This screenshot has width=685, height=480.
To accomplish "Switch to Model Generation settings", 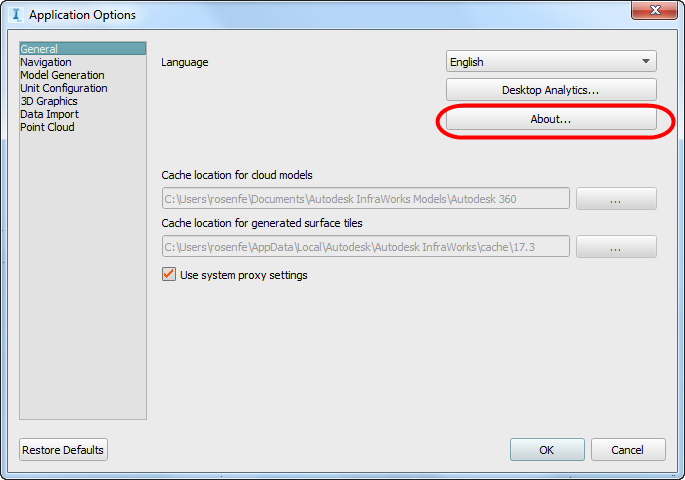I will (62, 75).
